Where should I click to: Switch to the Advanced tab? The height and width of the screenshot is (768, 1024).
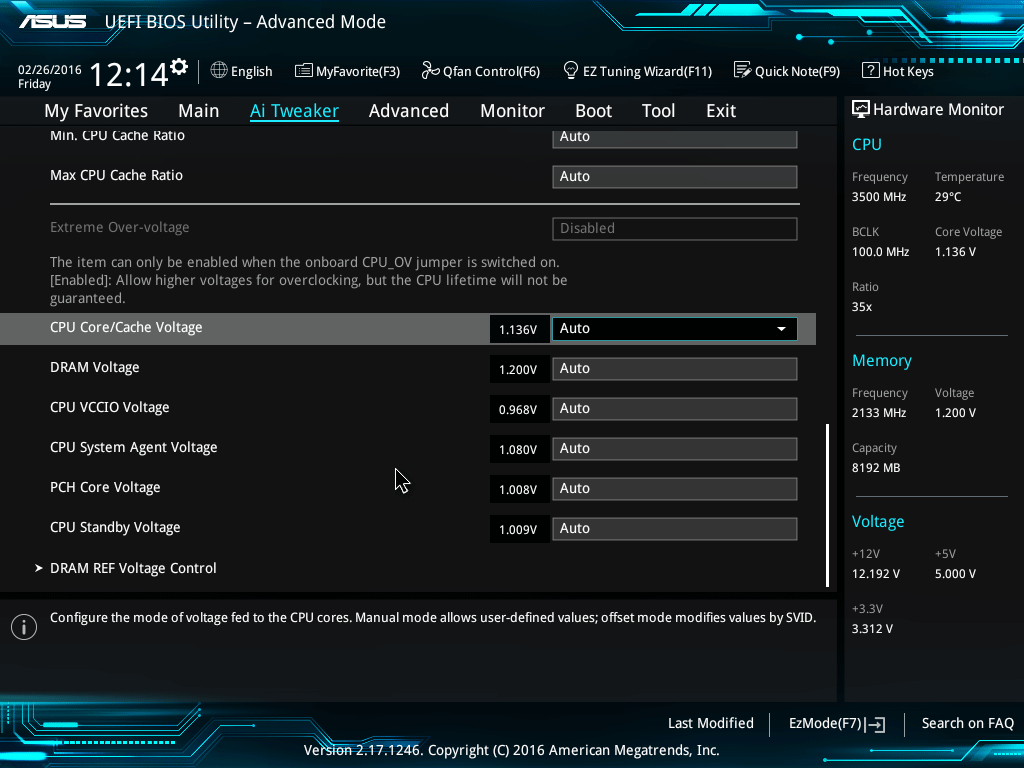(408, 111)
